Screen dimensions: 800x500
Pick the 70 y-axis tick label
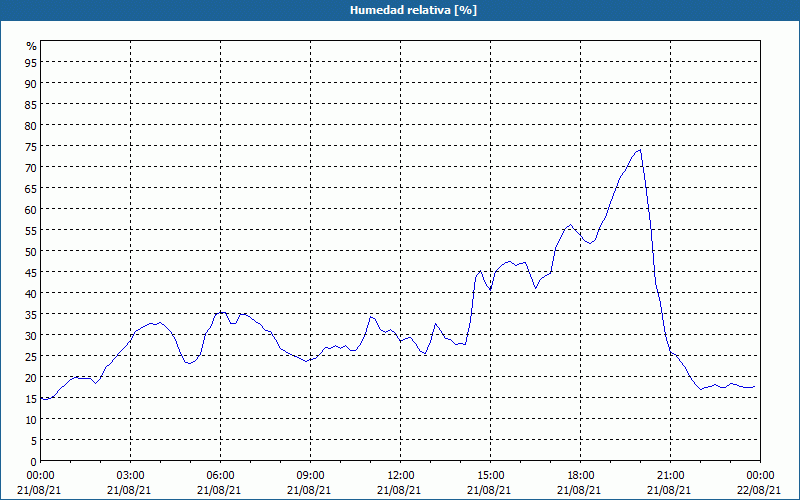pyautogui.click(x=31, y=167)
